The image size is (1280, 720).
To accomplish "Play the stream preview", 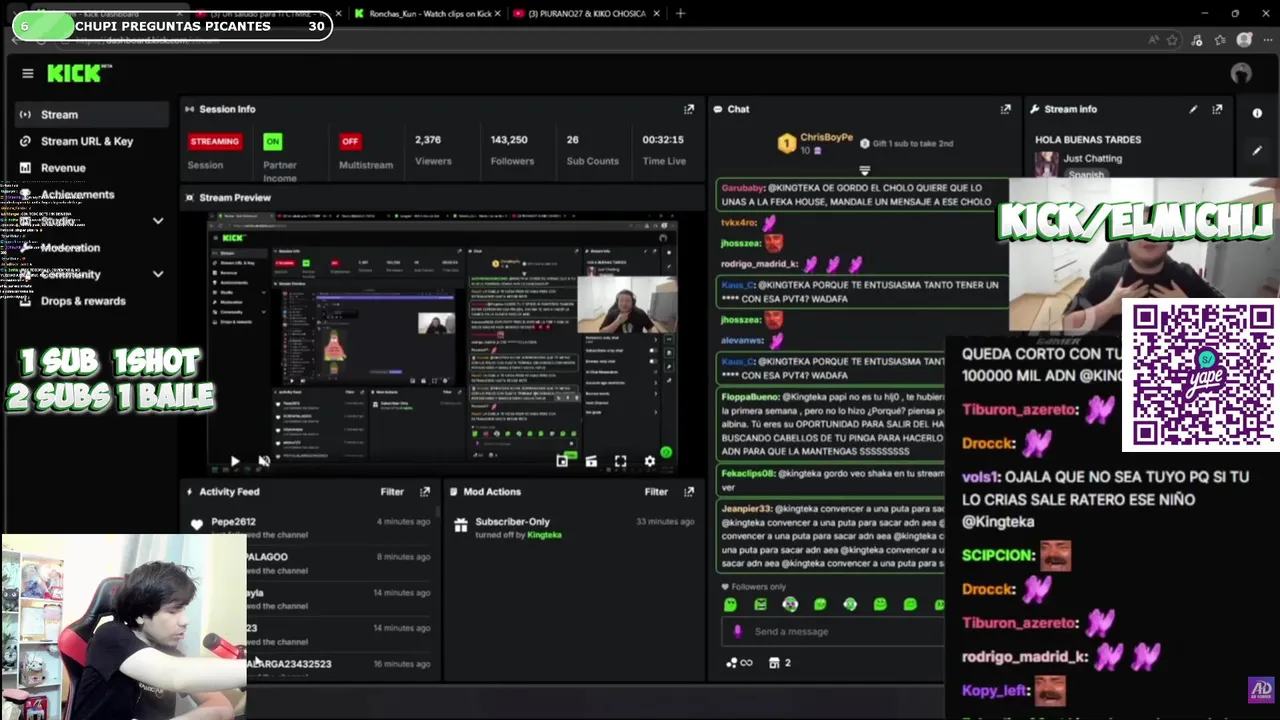I will pos(234,461).
